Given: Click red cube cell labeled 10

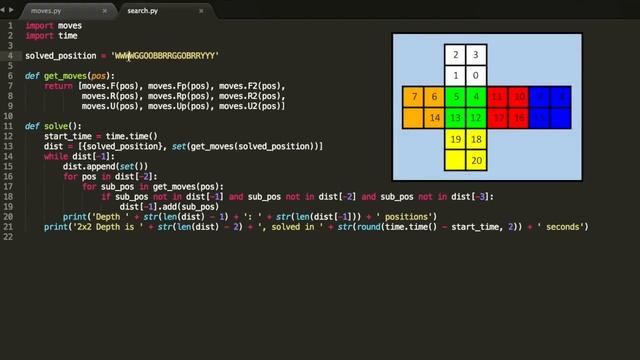Looking at the screenshot, I should point(518,97).
